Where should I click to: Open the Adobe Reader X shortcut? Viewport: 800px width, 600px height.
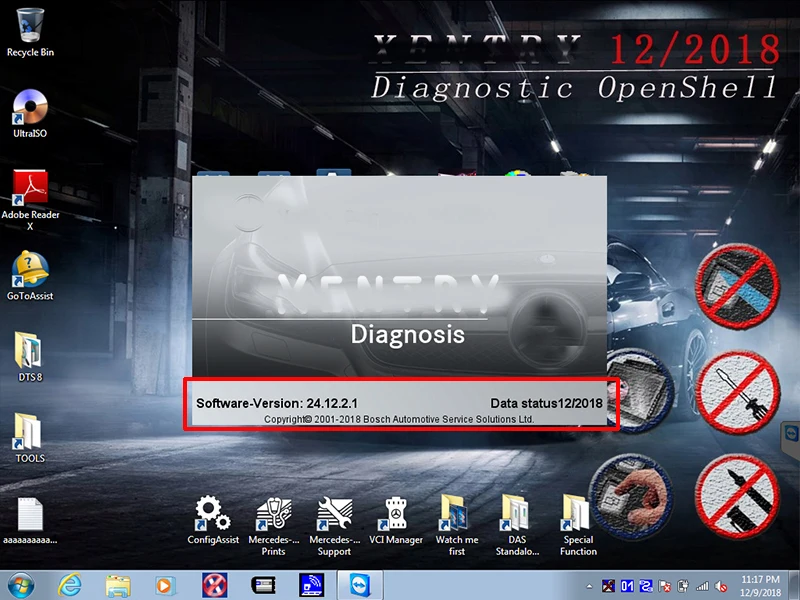tap(30, 200)
